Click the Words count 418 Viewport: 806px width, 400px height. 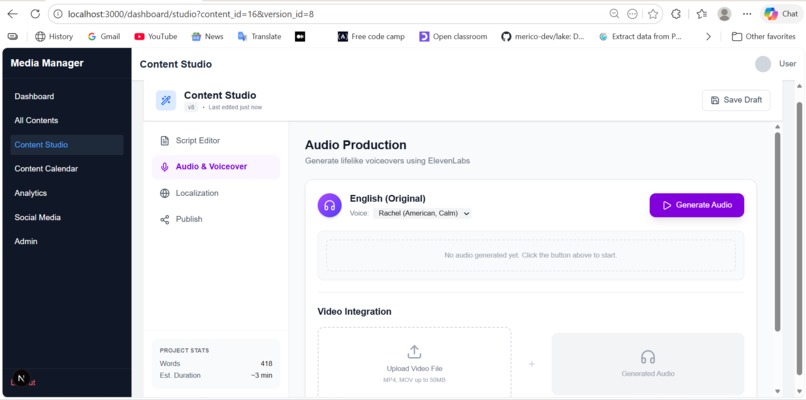pyautogui.click(x=266, y=363)
